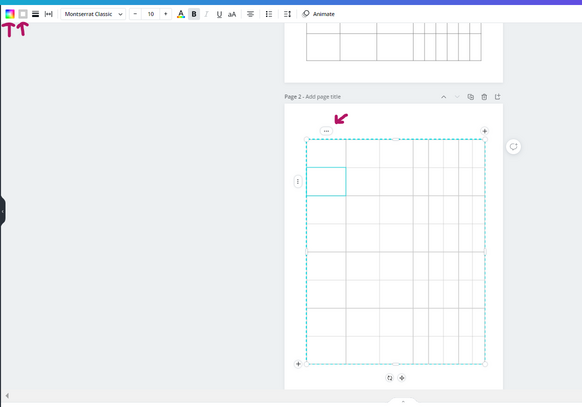Open table spacing settings icon

[x=49, y=14]
